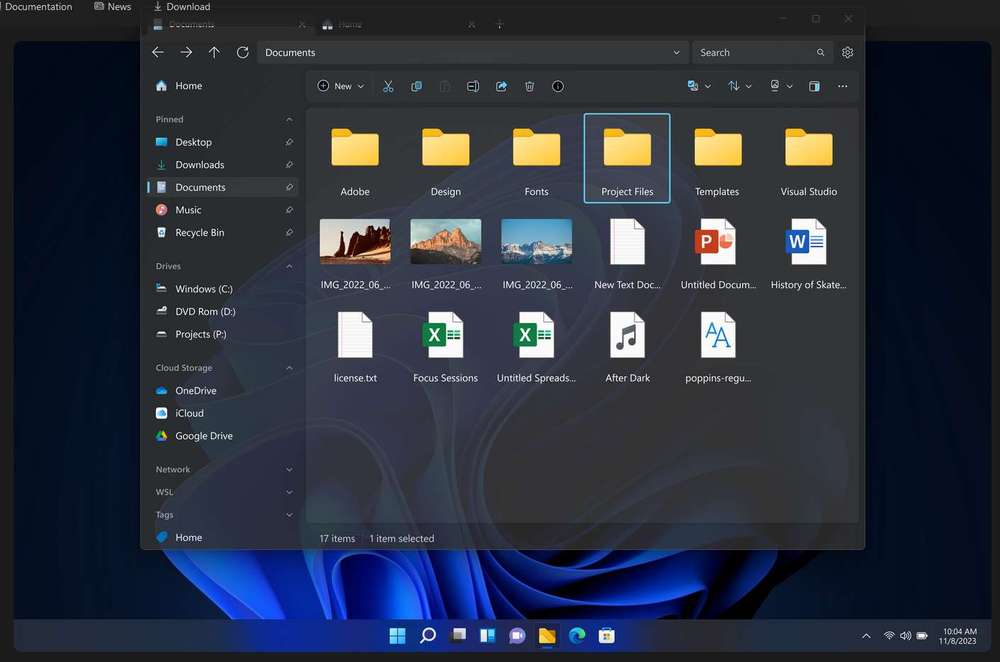Select the Design folder
Viewport: 1000px width, 662px height.
point(446,158)
